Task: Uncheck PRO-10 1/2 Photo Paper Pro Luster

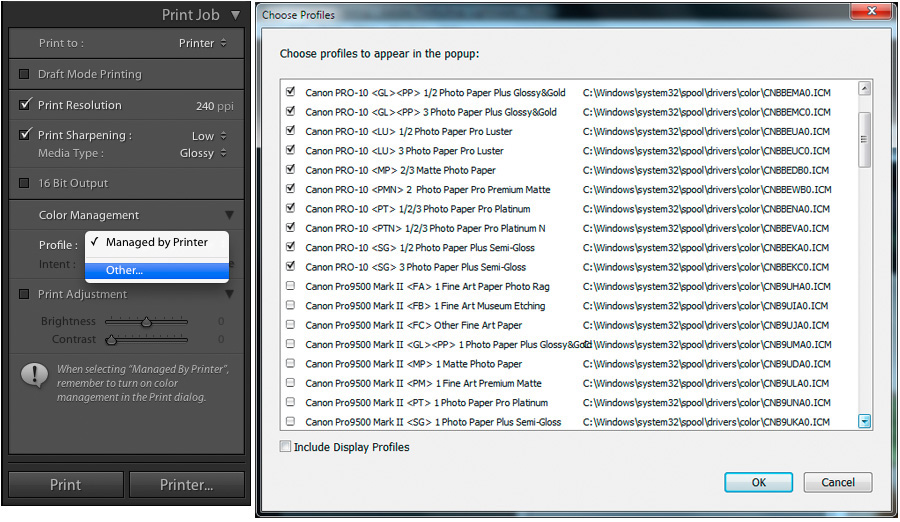Action: coord(290,131)
